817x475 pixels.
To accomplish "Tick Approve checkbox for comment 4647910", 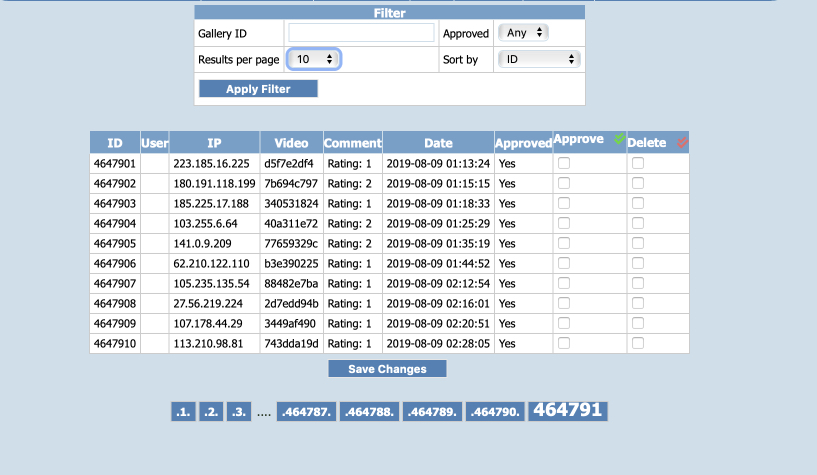I will tap(564, 343).
